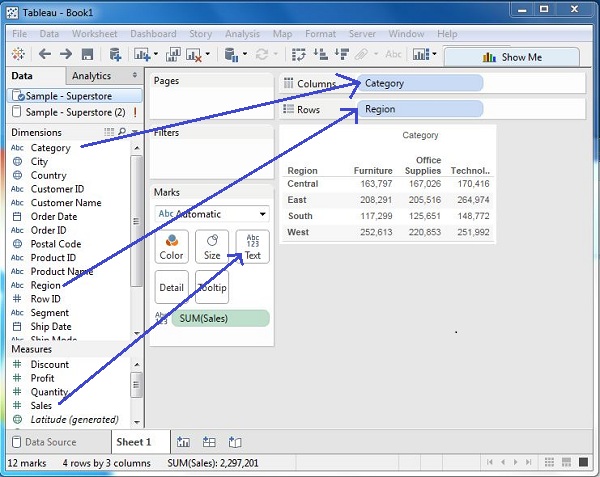
Task: Click the New Worksheet tab icon
Action: tap(183, 441)
